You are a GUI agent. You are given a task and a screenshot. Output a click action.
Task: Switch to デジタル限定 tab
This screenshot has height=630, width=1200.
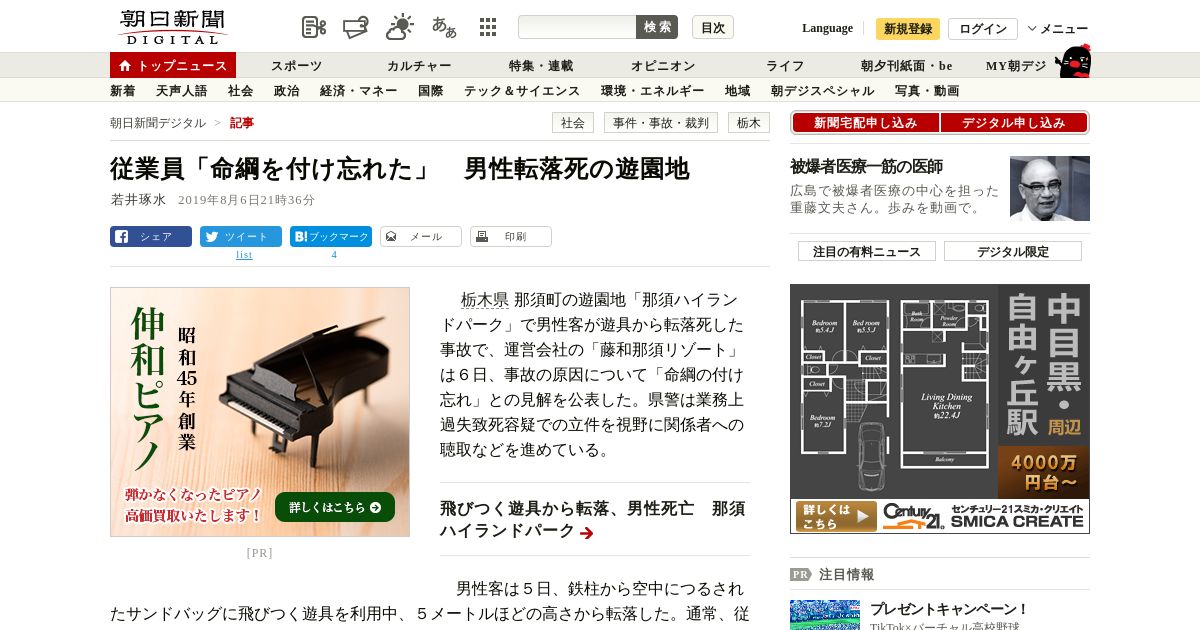coord(1013,251)
